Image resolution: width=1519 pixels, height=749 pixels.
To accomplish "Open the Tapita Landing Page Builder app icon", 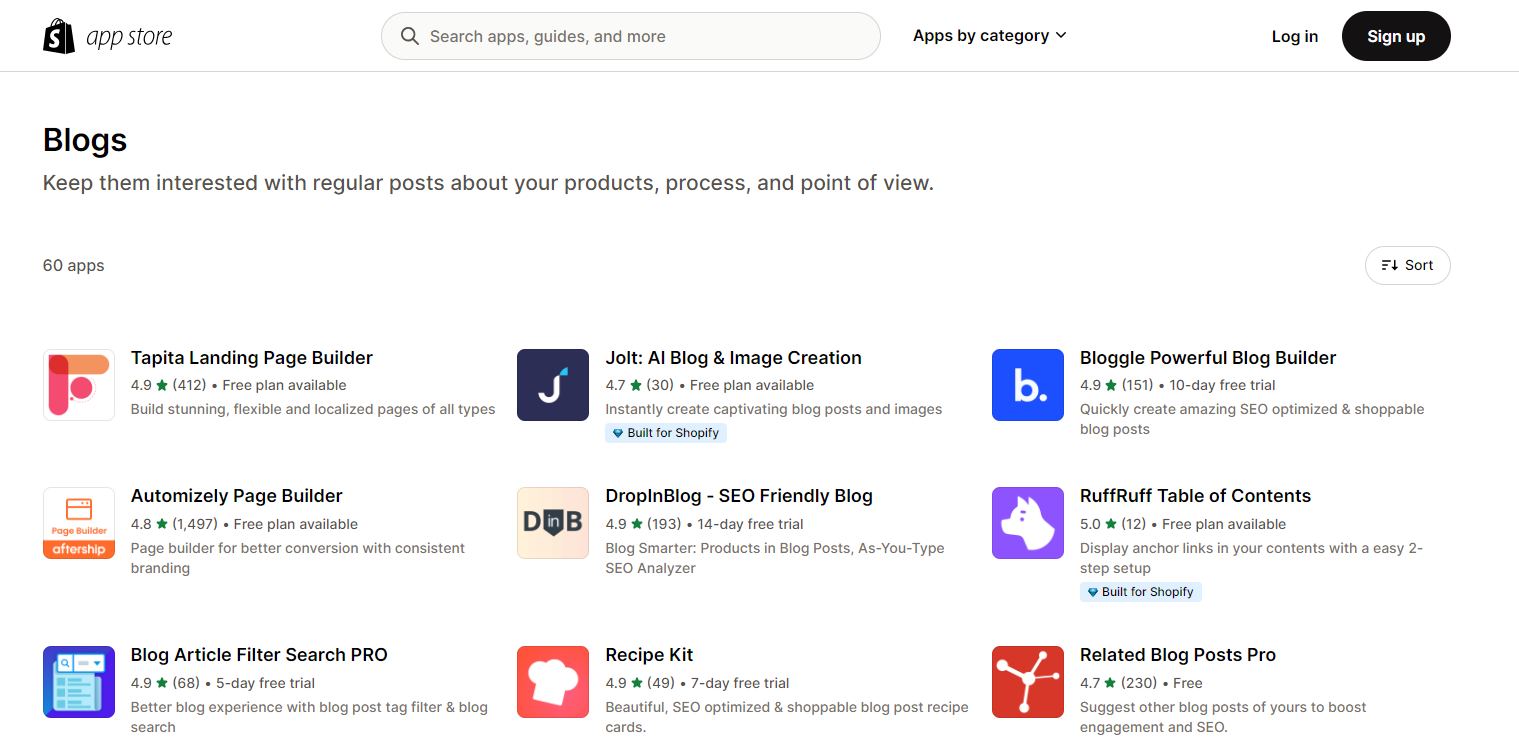I will pyautogui.click(x=79, y=385).
